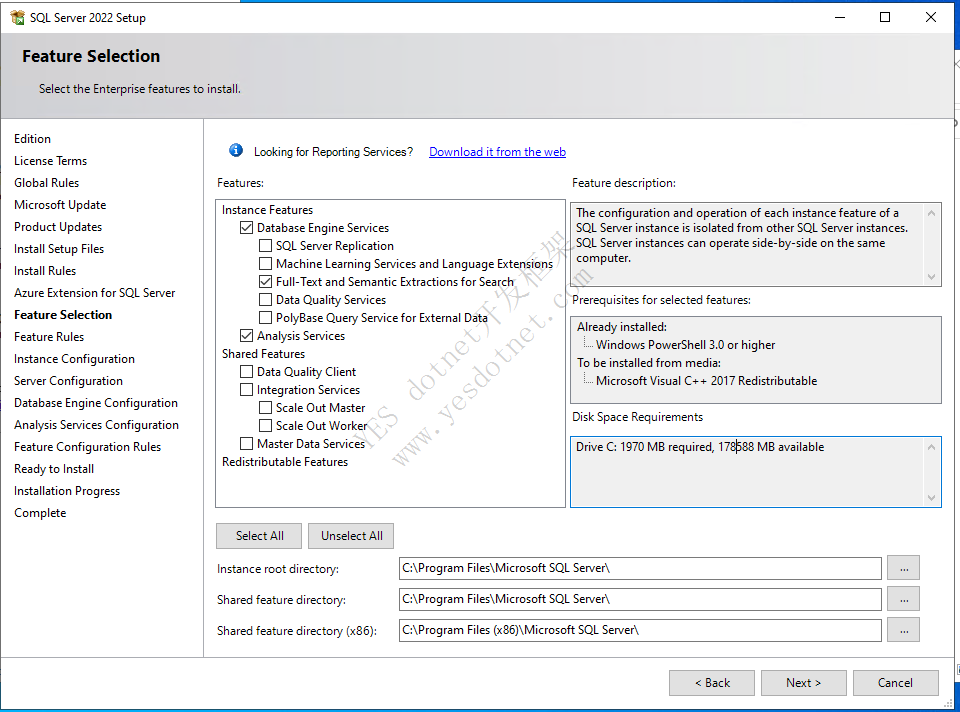Open the browse button for Shared feature directory (x86)
This screenshot has width=960, height=712.
click(x=903, y=630)
